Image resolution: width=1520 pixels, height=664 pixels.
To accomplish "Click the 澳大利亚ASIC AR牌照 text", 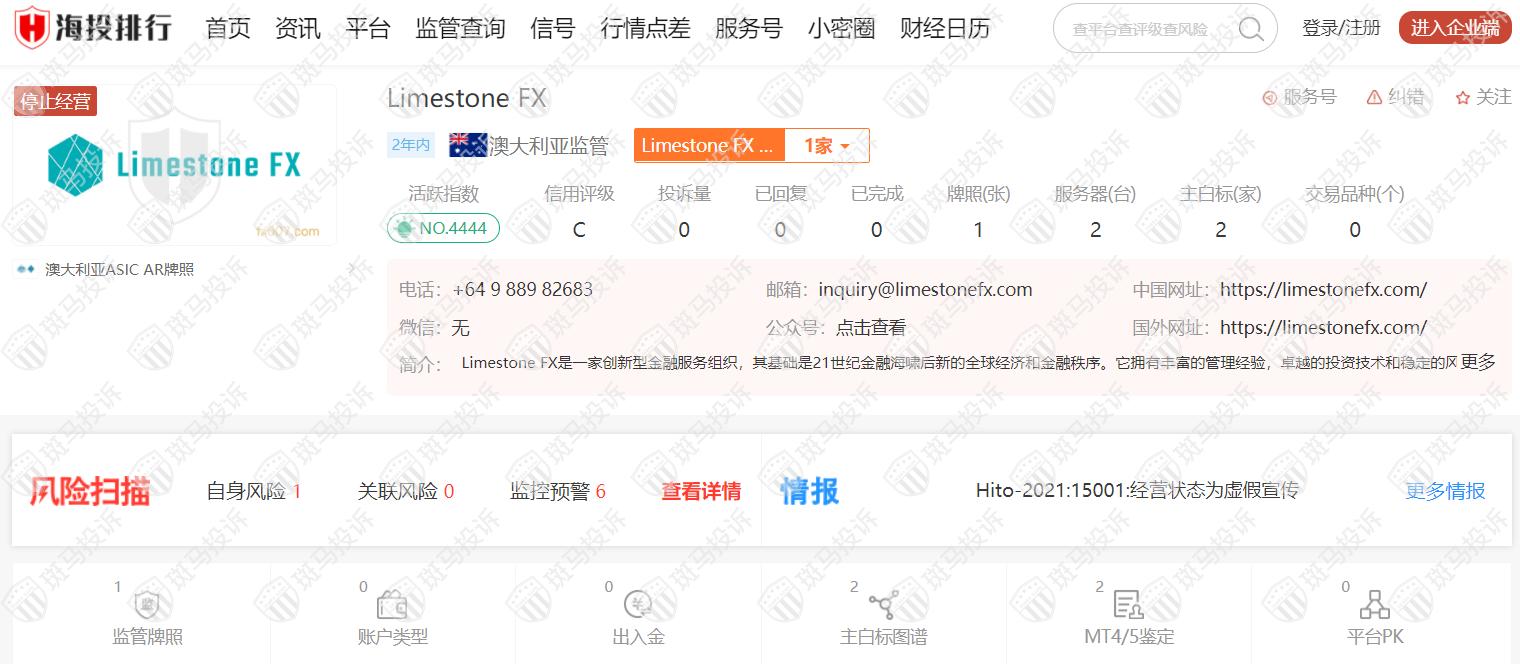I will (x=120, y=270).
